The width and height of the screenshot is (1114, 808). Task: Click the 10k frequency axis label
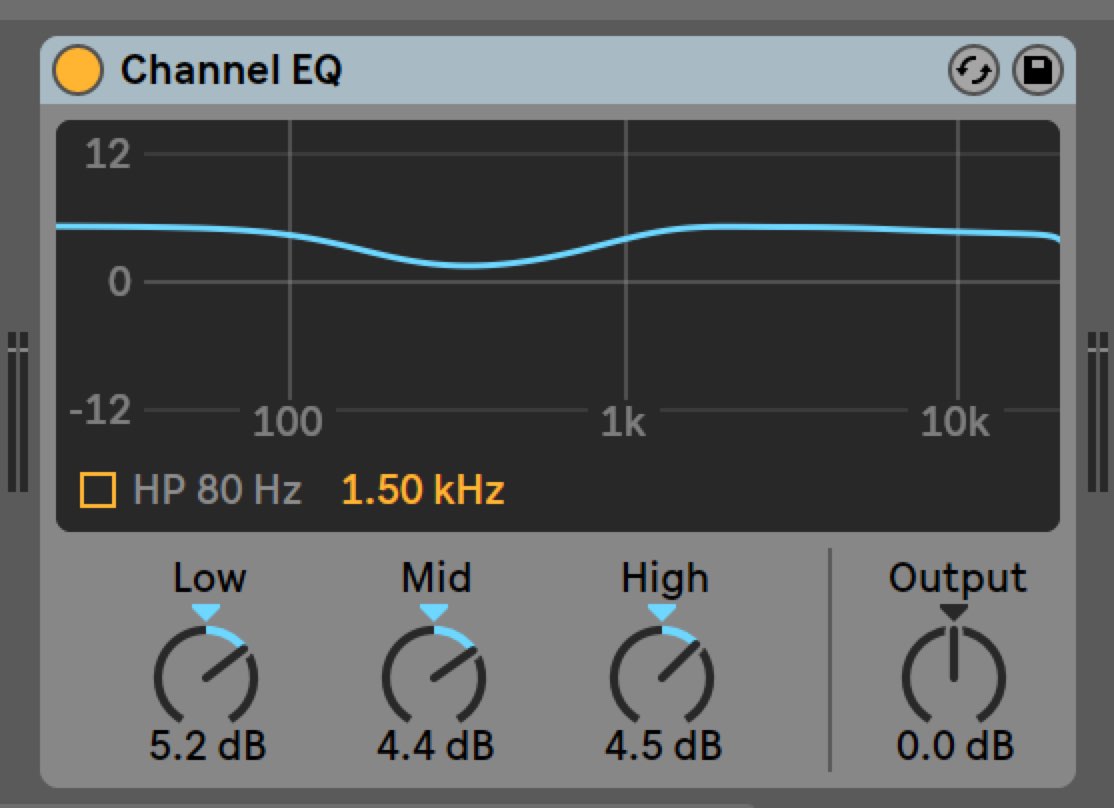coord(954,421)
